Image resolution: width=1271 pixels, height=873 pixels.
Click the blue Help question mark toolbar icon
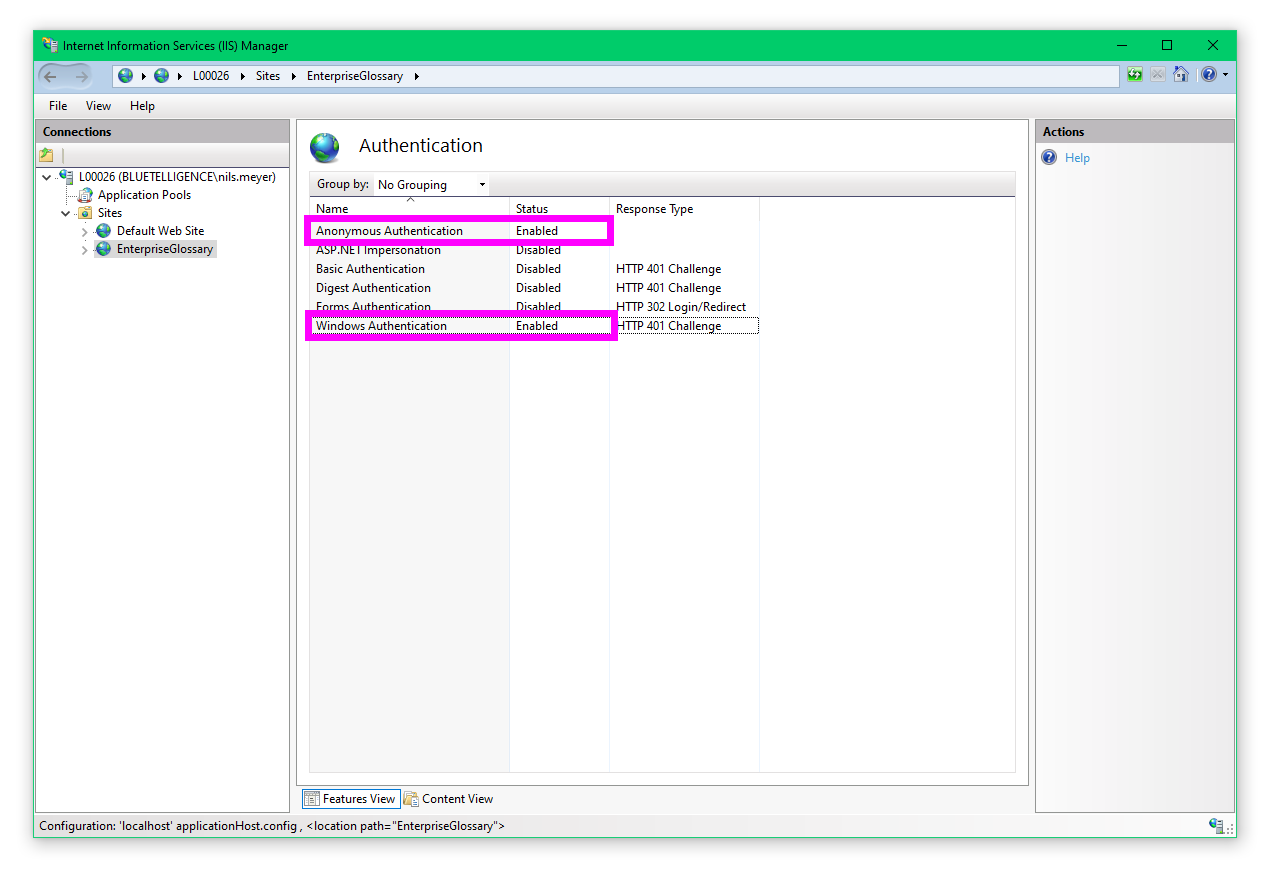[x=1208, y=75]
